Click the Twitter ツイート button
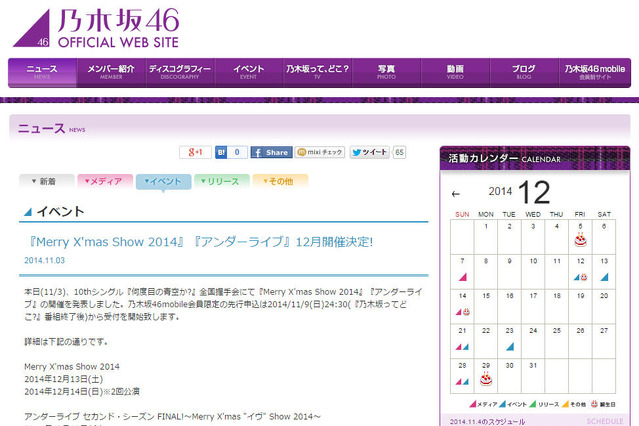This screenshot has width=639, height=426. click(x=370, y=152)
